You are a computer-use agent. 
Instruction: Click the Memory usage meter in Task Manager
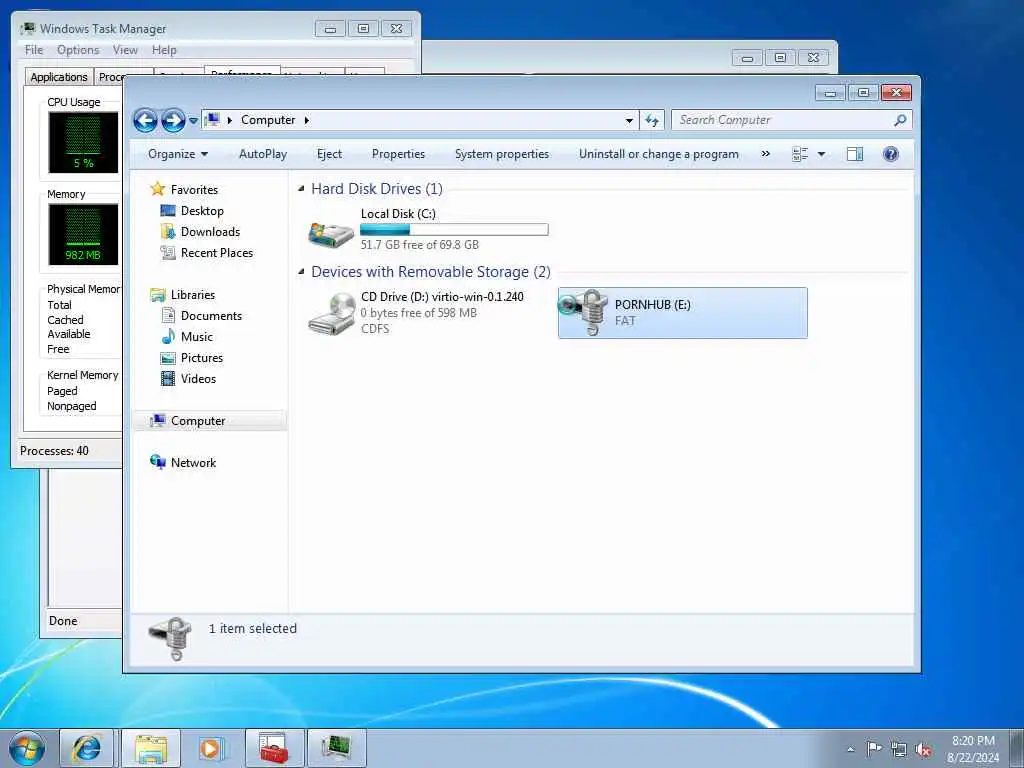[83, 234]
